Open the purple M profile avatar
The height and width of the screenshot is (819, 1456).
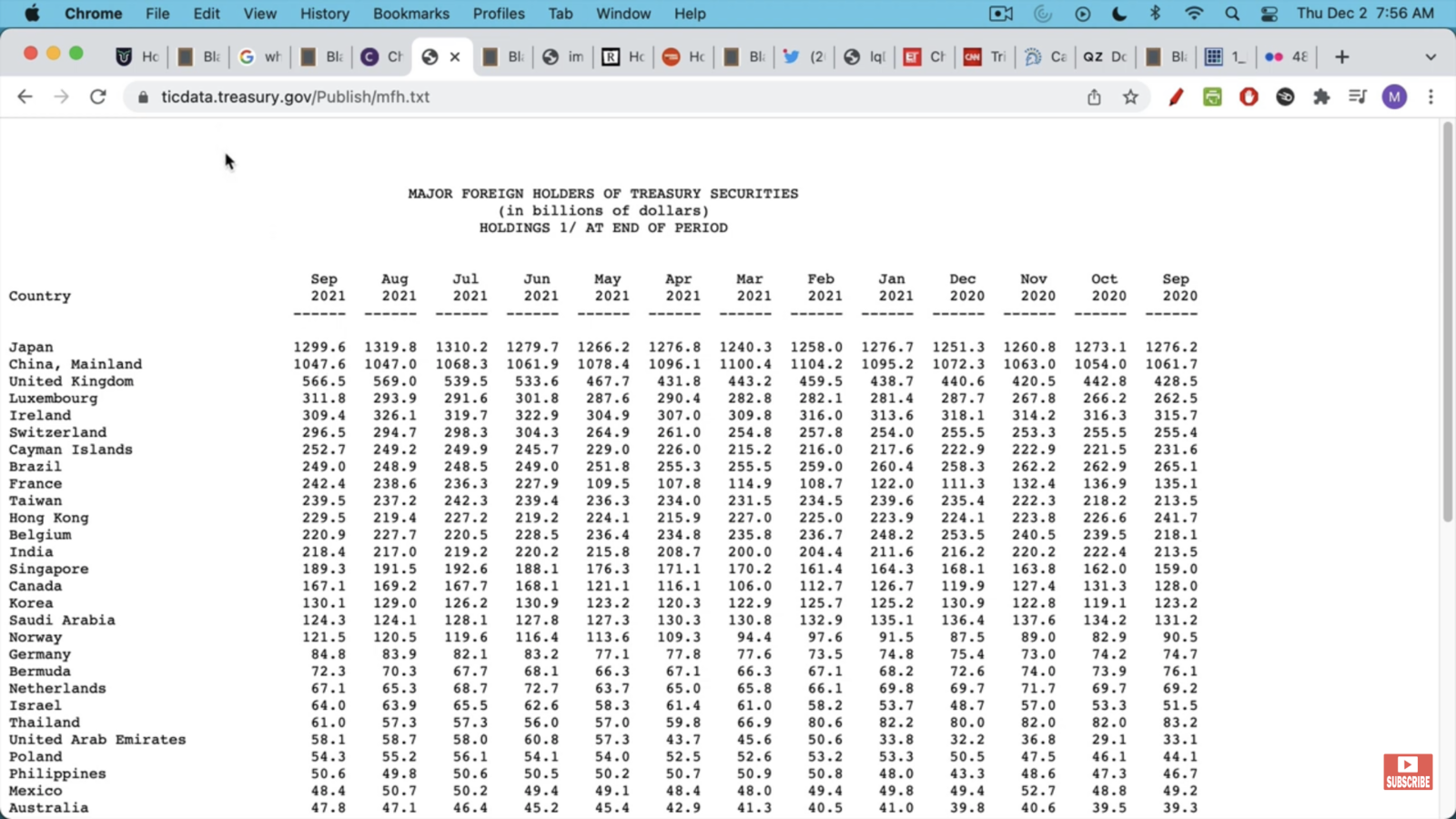[1394, 96]
